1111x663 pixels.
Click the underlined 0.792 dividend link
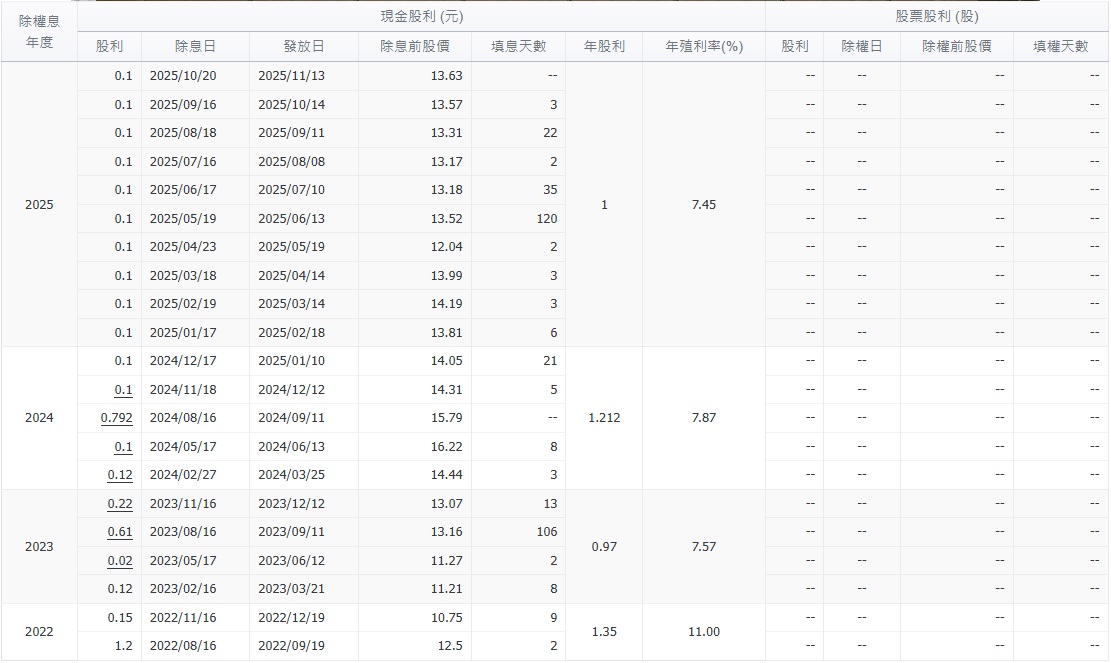click(x=116, y=418)
